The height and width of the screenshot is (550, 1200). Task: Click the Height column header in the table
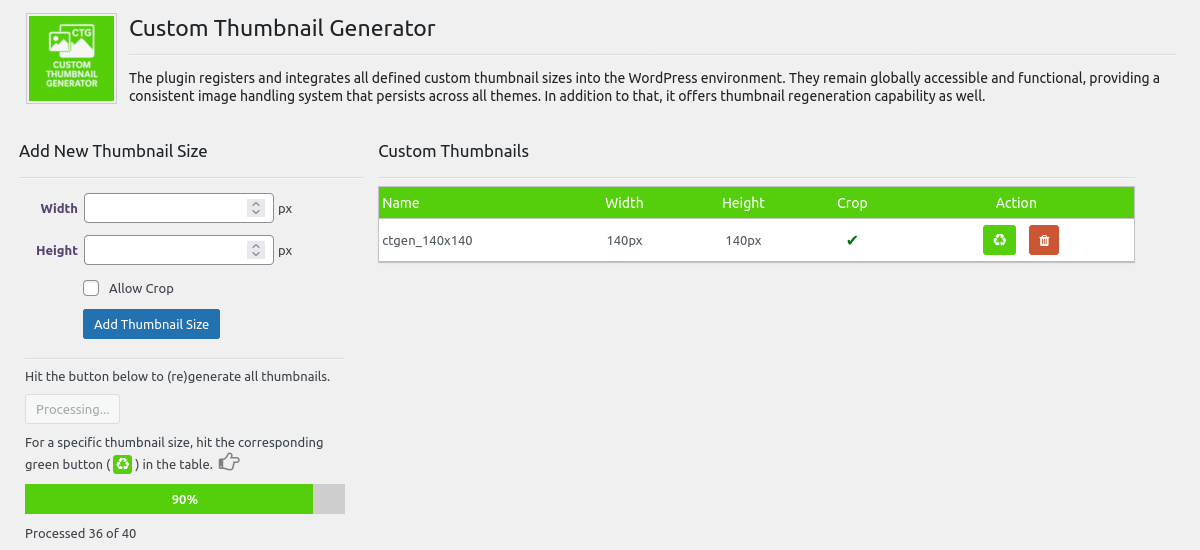point(743,202)
